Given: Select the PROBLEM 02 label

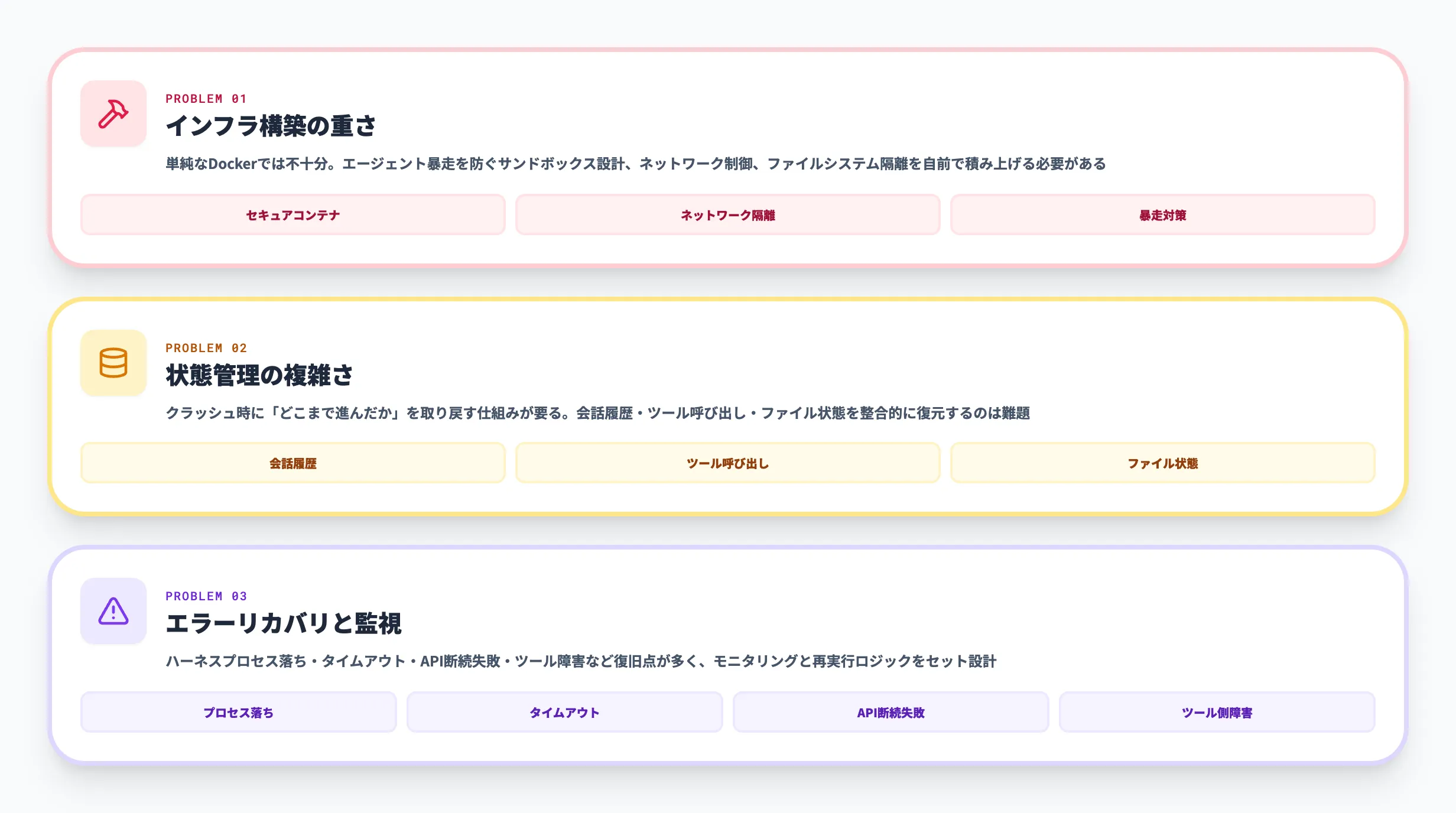Looking at the screenshot, I should (206, 348).
